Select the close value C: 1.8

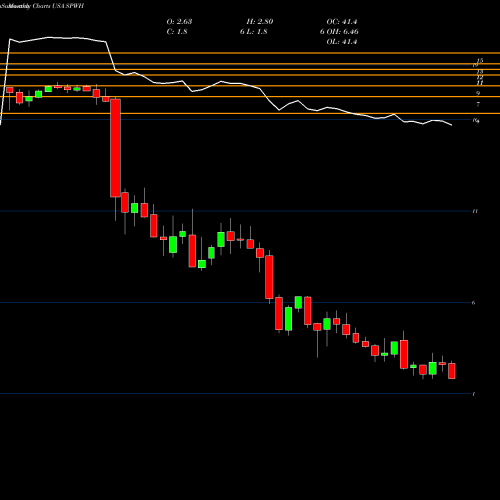click(x=177, y=32)
